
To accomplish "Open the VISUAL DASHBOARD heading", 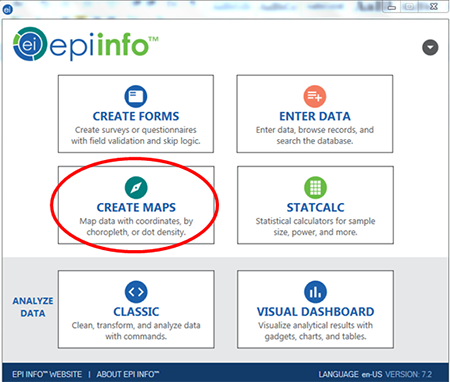I will [x=315, y=312].
